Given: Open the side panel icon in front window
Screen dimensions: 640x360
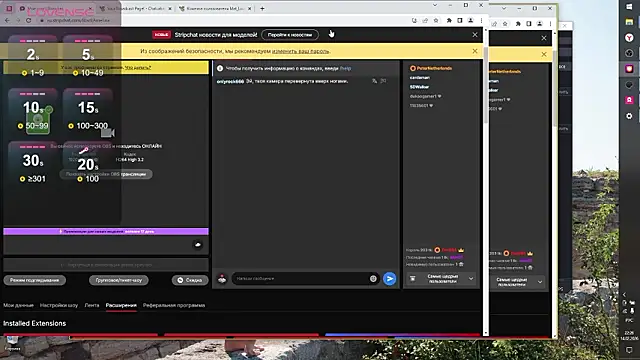Looking at the screenshot, I should tap(460, 20).
